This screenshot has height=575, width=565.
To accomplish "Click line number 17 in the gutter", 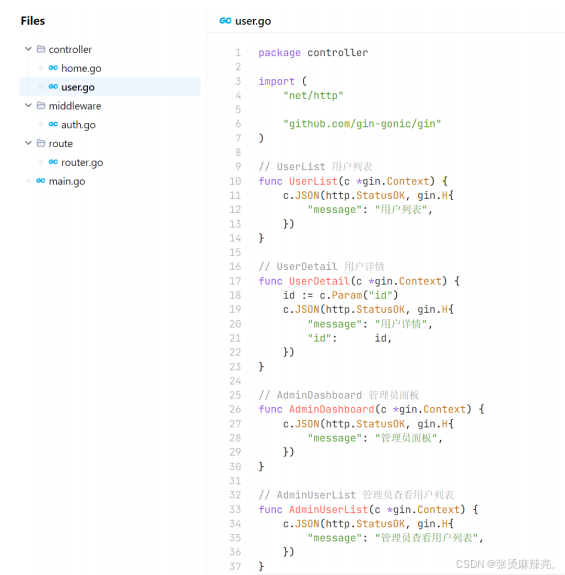I will 235,281.
